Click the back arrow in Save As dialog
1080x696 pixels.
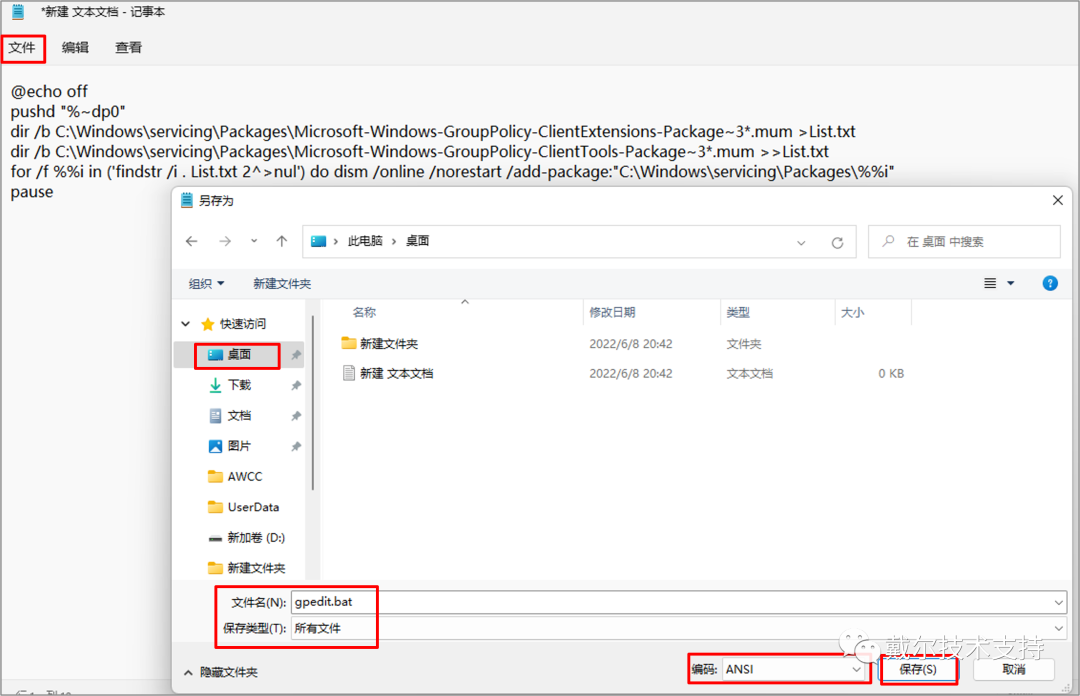[x=191, y=241]
